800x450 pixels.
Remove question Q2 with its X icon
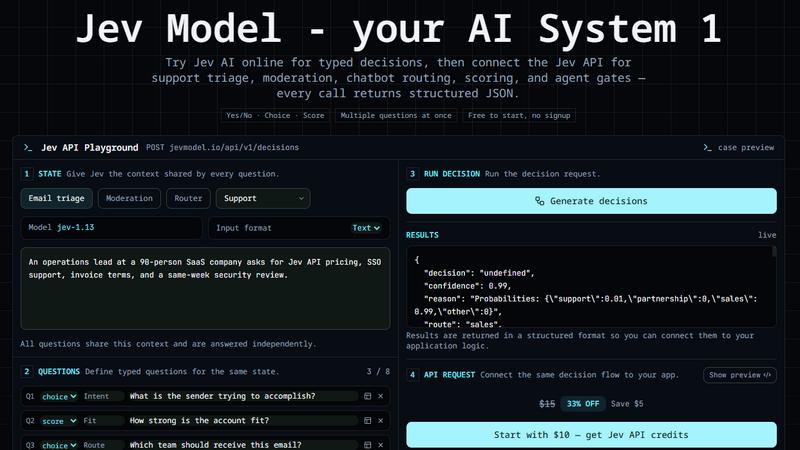coord(381,420)
